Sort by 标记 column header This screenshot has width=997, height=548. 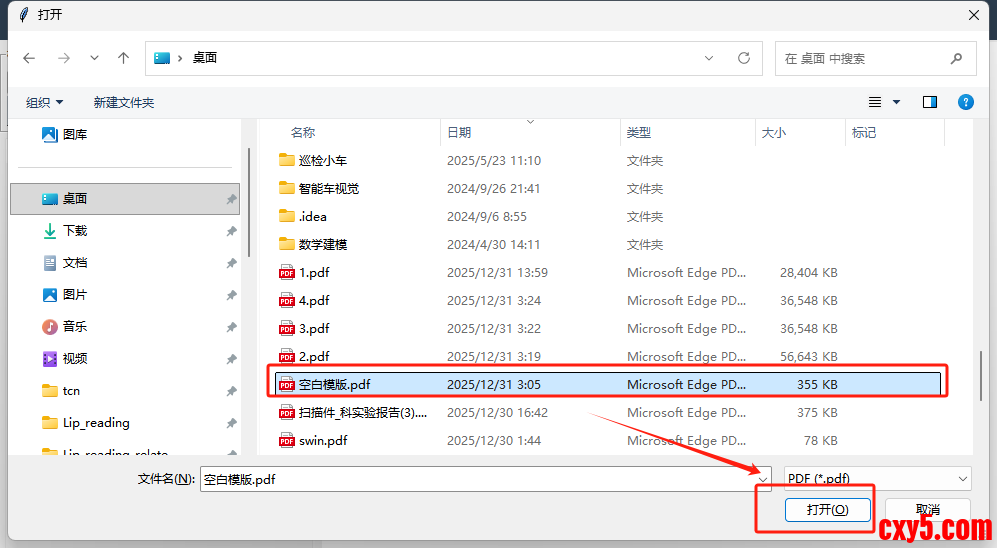(x=864, y=132)
